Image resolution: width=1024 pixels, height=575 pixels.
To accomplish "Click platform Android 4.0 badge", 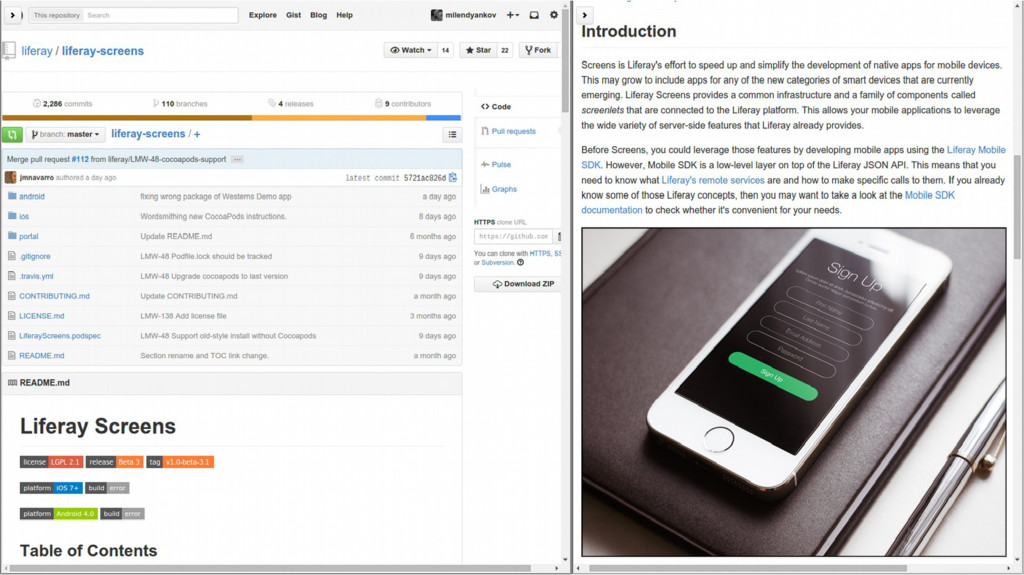I will (59, 514).
